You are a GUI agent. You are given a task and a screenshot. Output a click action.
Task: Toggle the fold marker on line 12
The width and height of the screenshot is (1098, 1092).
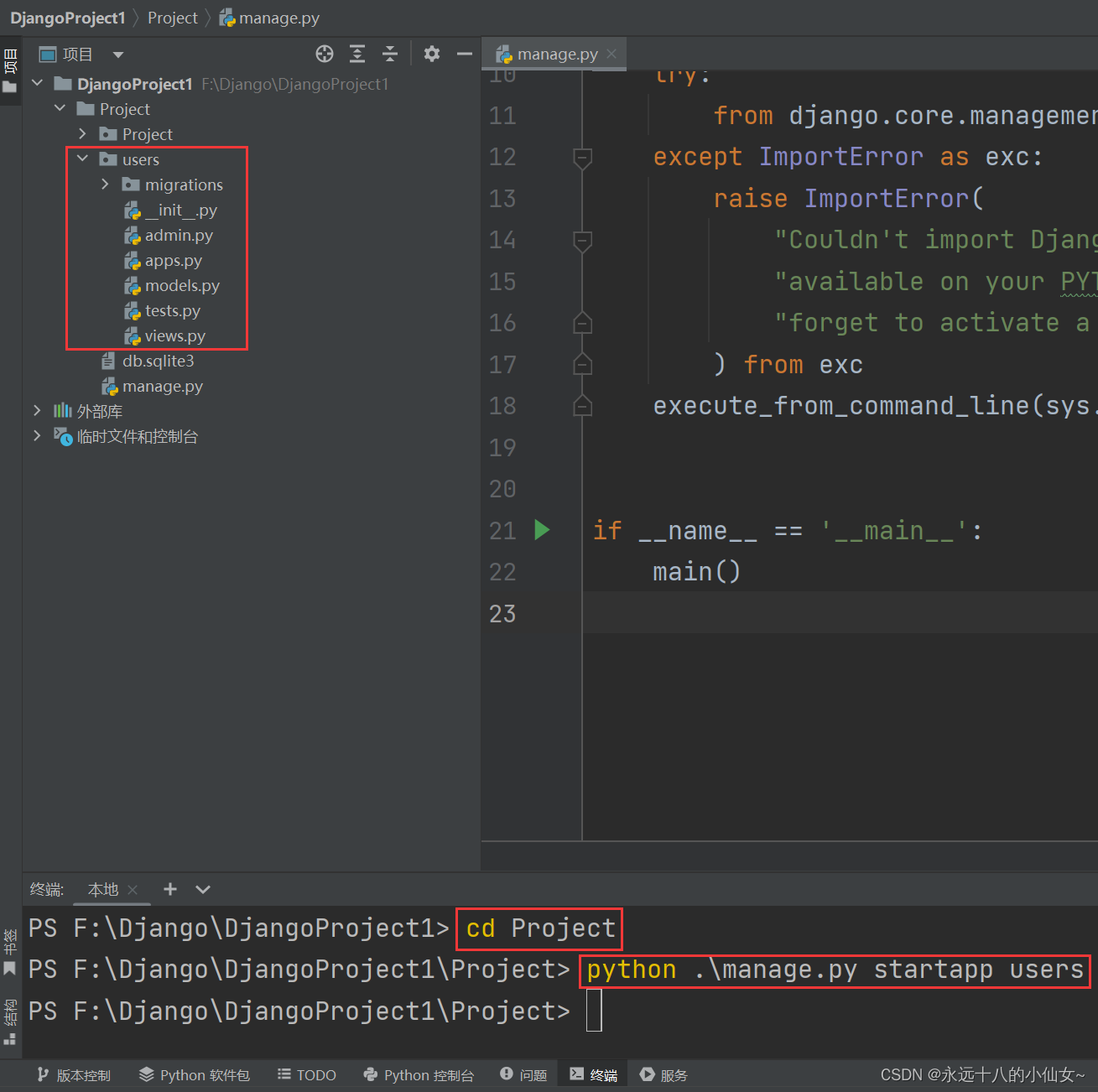click(582, 158)
